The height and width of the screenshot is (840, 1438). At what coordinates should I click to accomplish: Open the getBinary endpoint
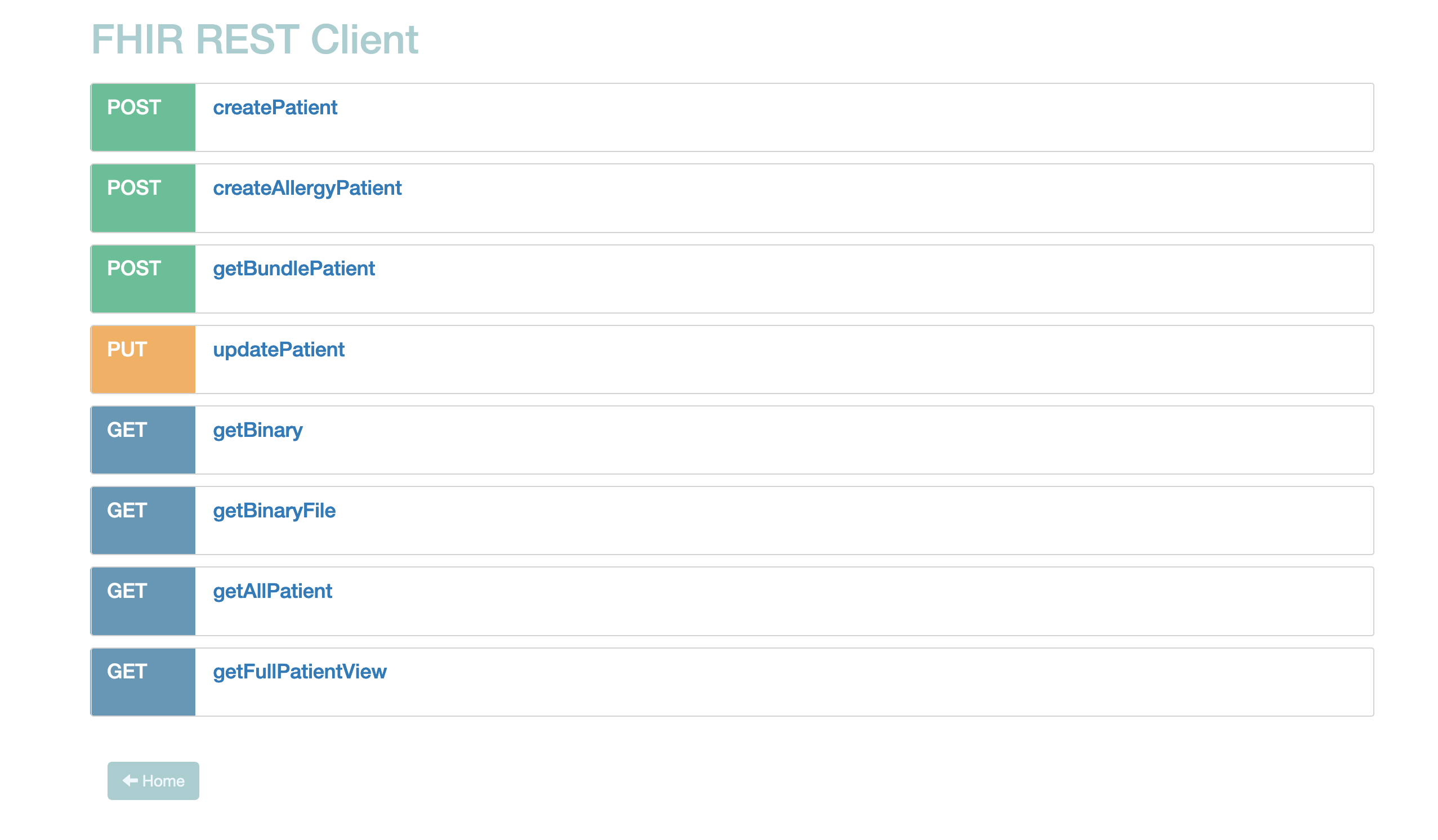point(257,430)
